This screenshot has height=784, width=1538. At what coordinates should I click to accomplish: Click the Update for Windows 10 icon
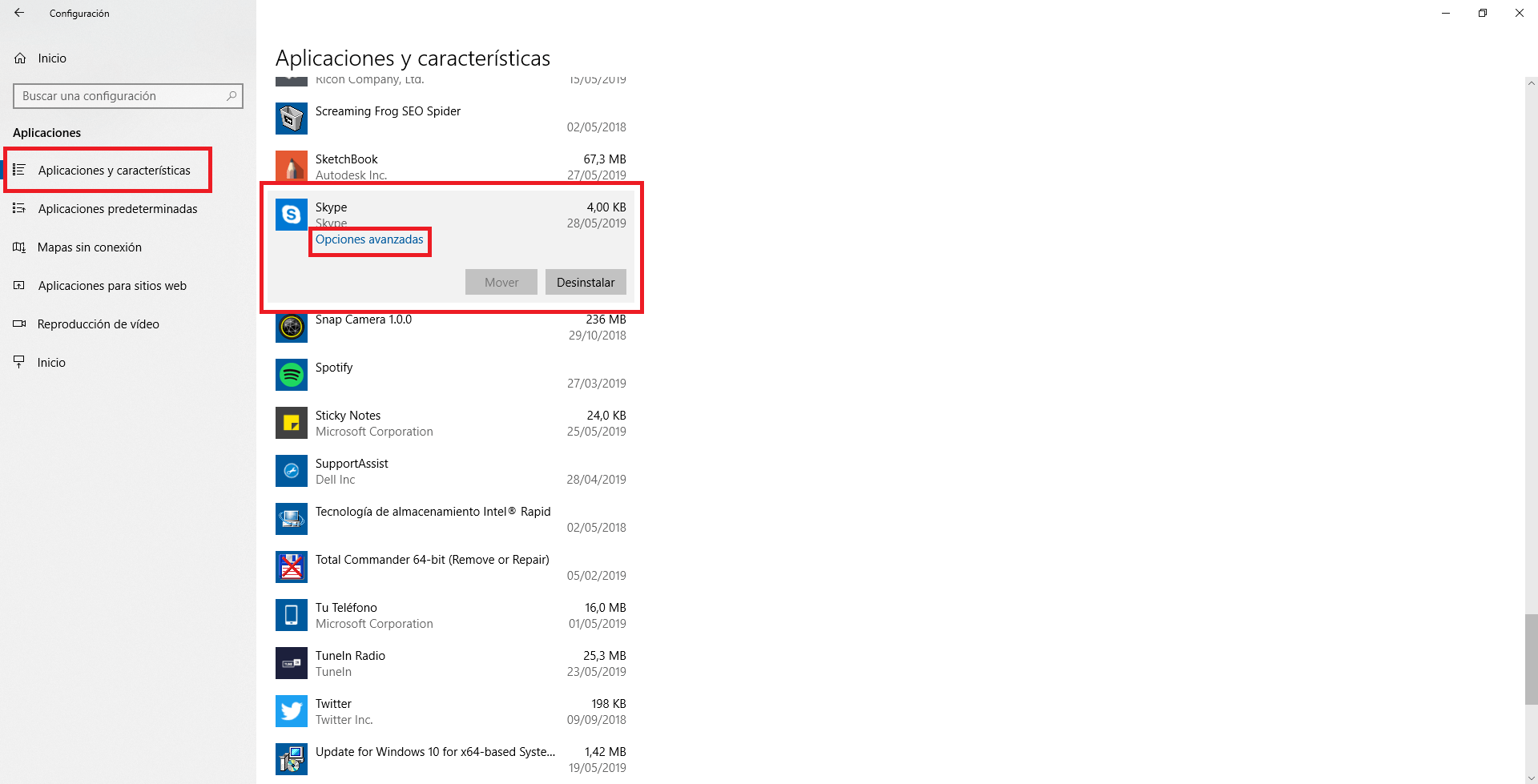[292, 759]
